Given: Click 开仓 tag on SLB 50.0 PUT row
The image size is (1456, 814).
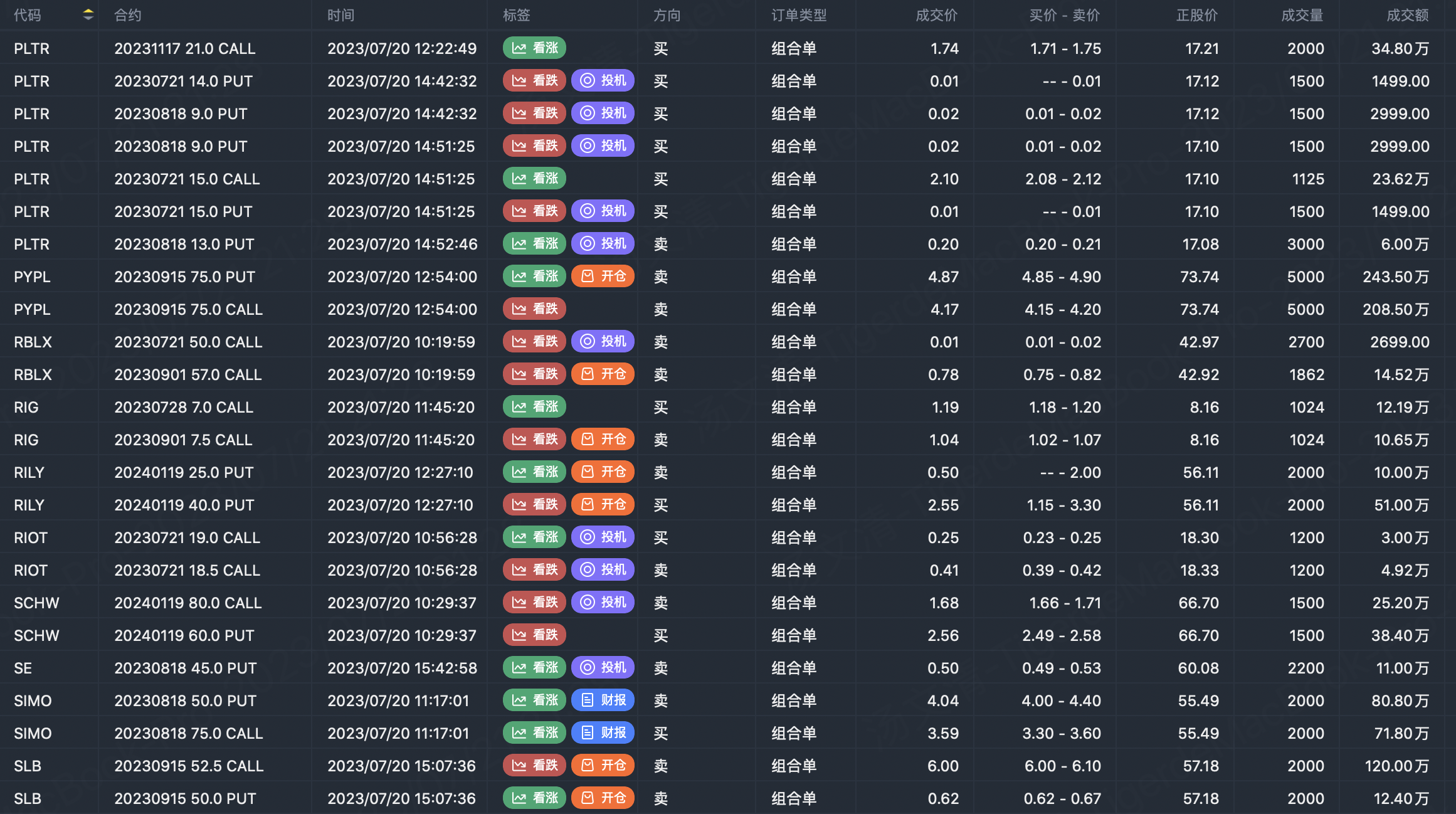Looking at the screenshot, I should (603, 798).
